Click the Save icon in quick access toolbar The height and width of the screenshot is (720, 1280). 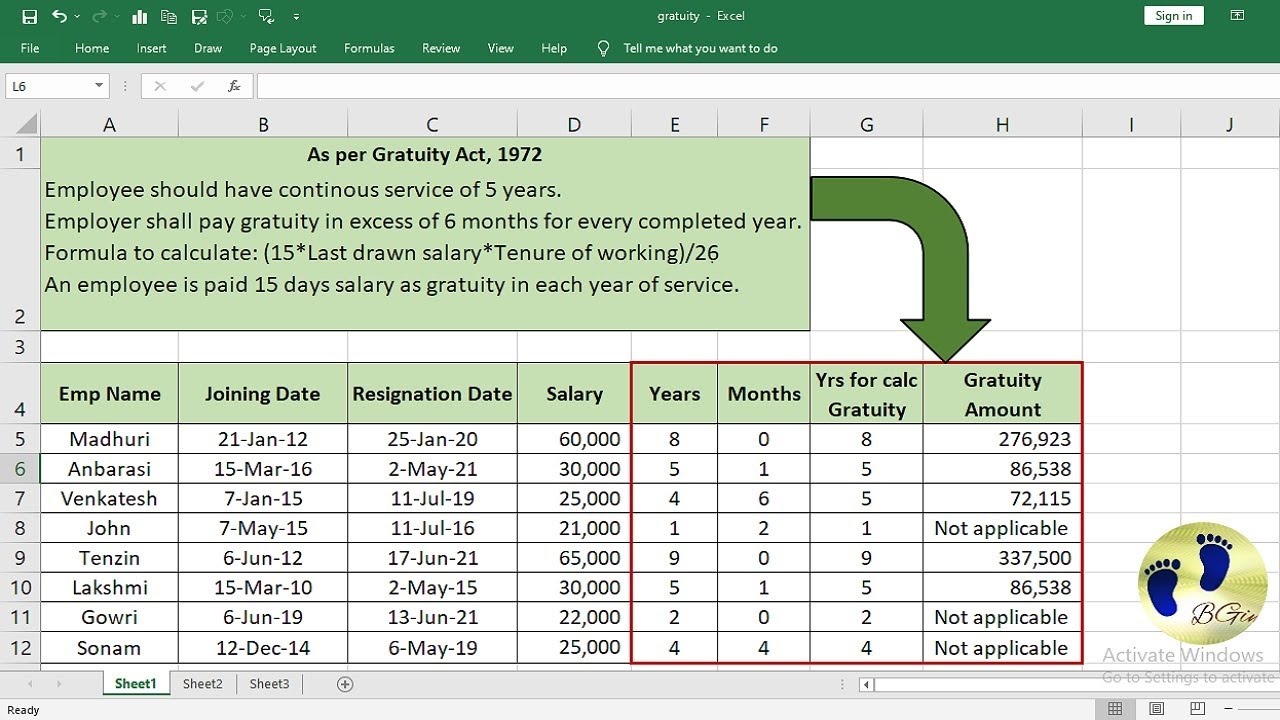tap(29, 17)
